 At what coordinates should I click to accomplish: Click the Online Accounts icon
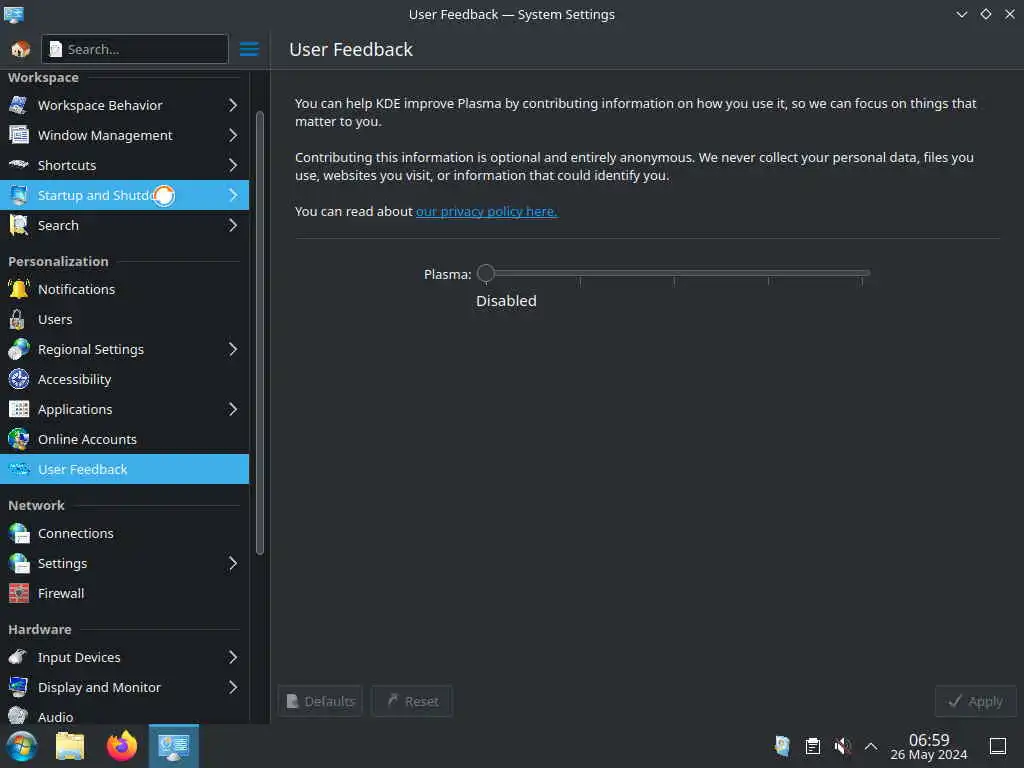point(18,439)
